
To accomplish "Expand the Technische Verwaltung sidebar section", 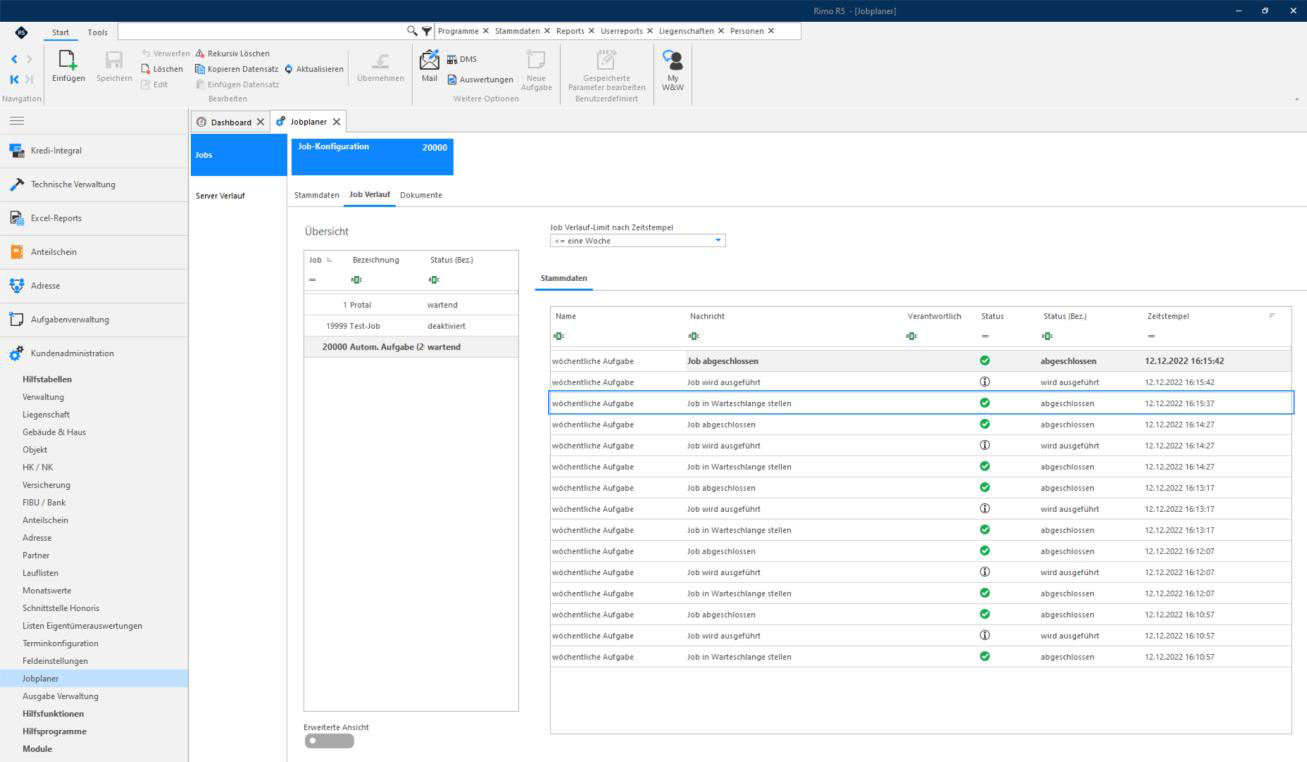I will coord(94,185).
